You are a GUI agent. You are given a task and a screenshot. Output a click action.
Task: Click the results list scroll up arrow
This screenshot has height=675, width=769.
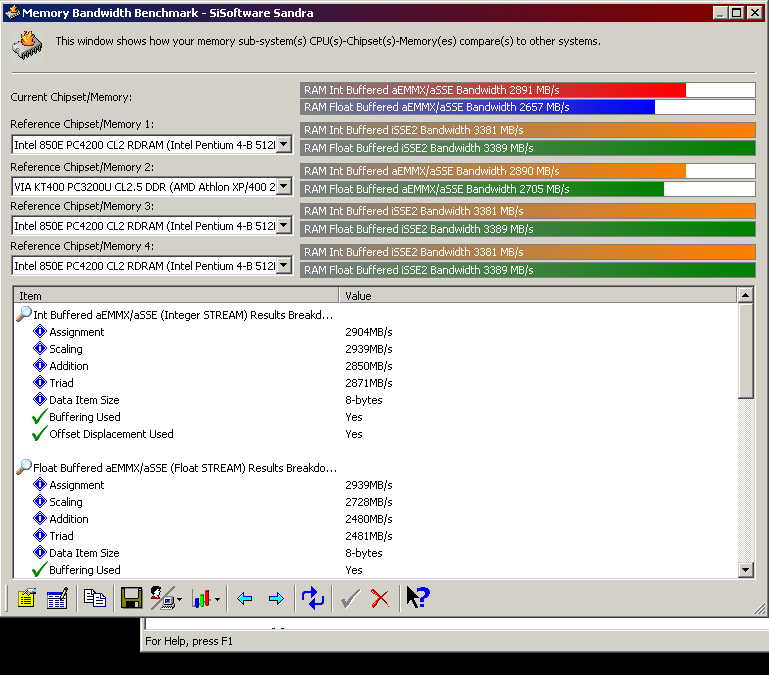pyautogui.click(x=745, y=295)
